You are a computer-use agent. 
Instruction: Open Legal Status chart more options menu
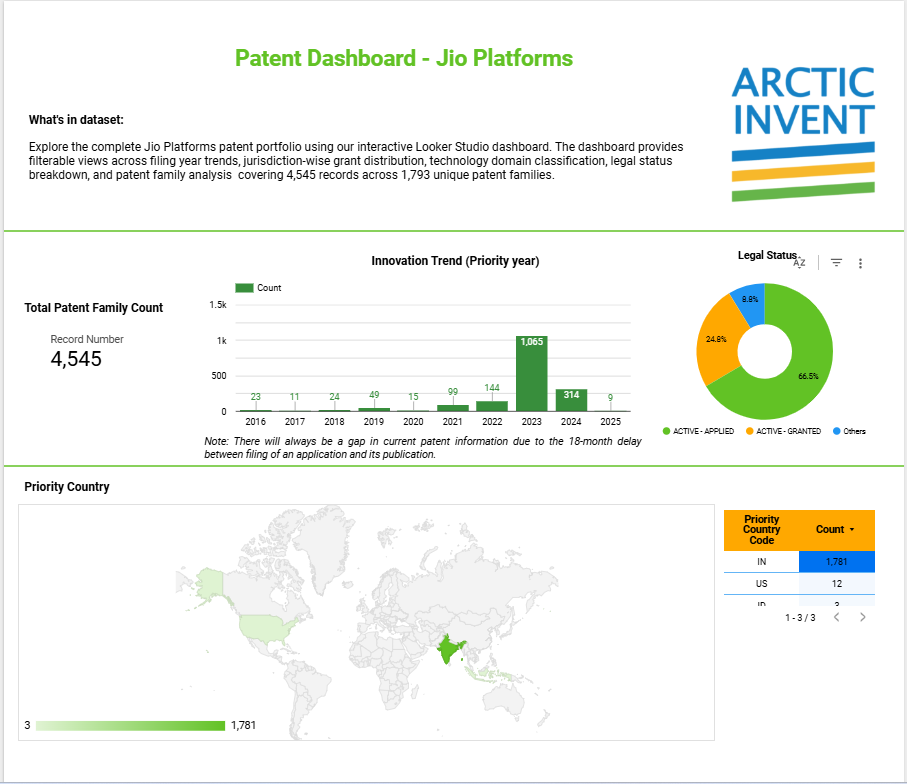[861, 263]
